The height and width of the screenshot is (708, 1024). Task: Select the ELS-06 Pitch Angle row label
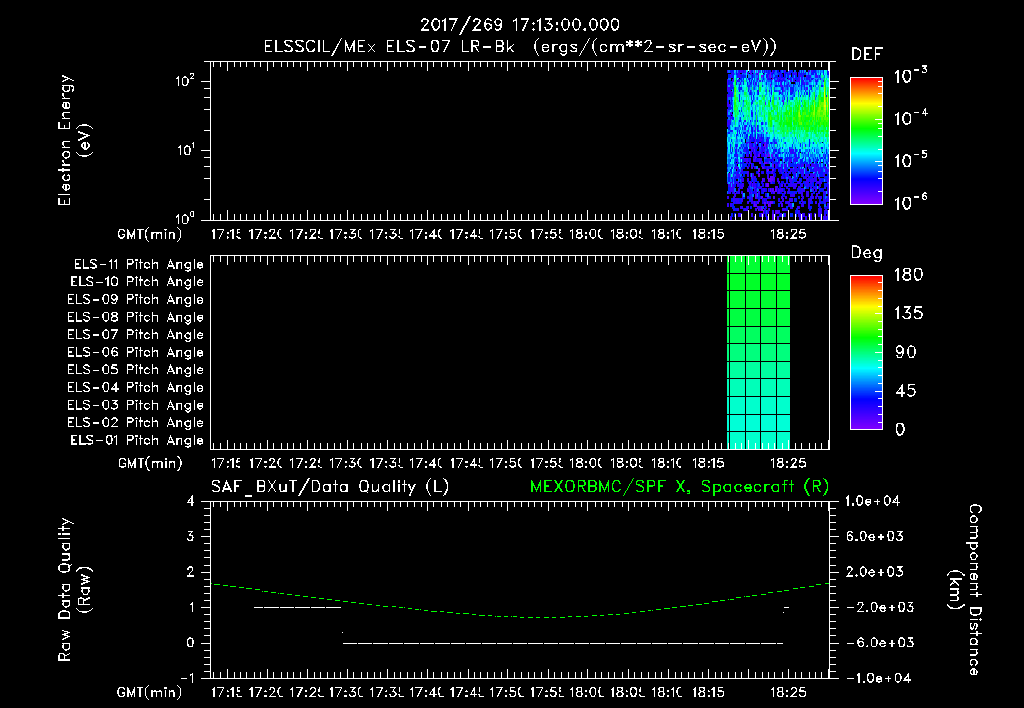pos(136,353)
